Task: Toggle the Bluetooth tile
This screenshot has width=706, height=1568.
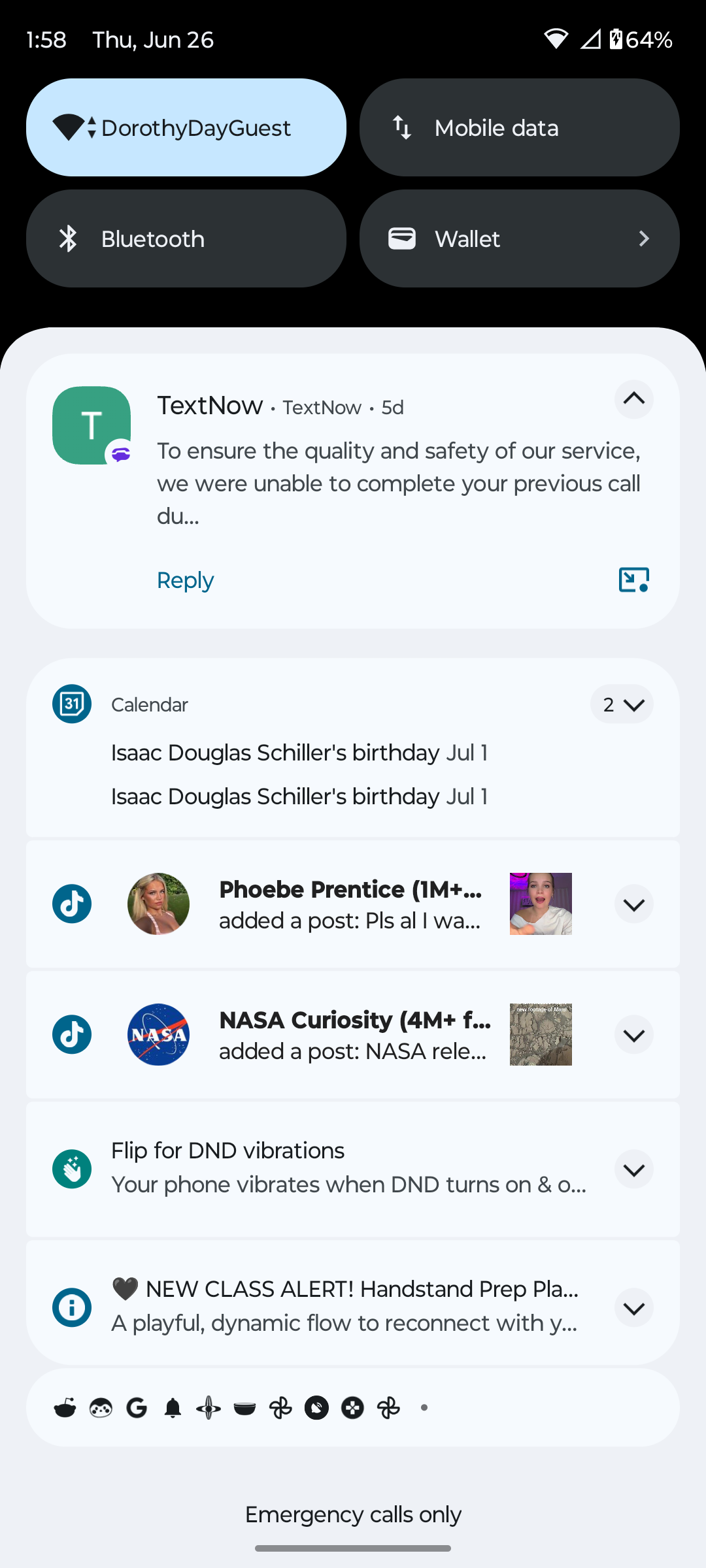Action: click(x=186, y=238)
